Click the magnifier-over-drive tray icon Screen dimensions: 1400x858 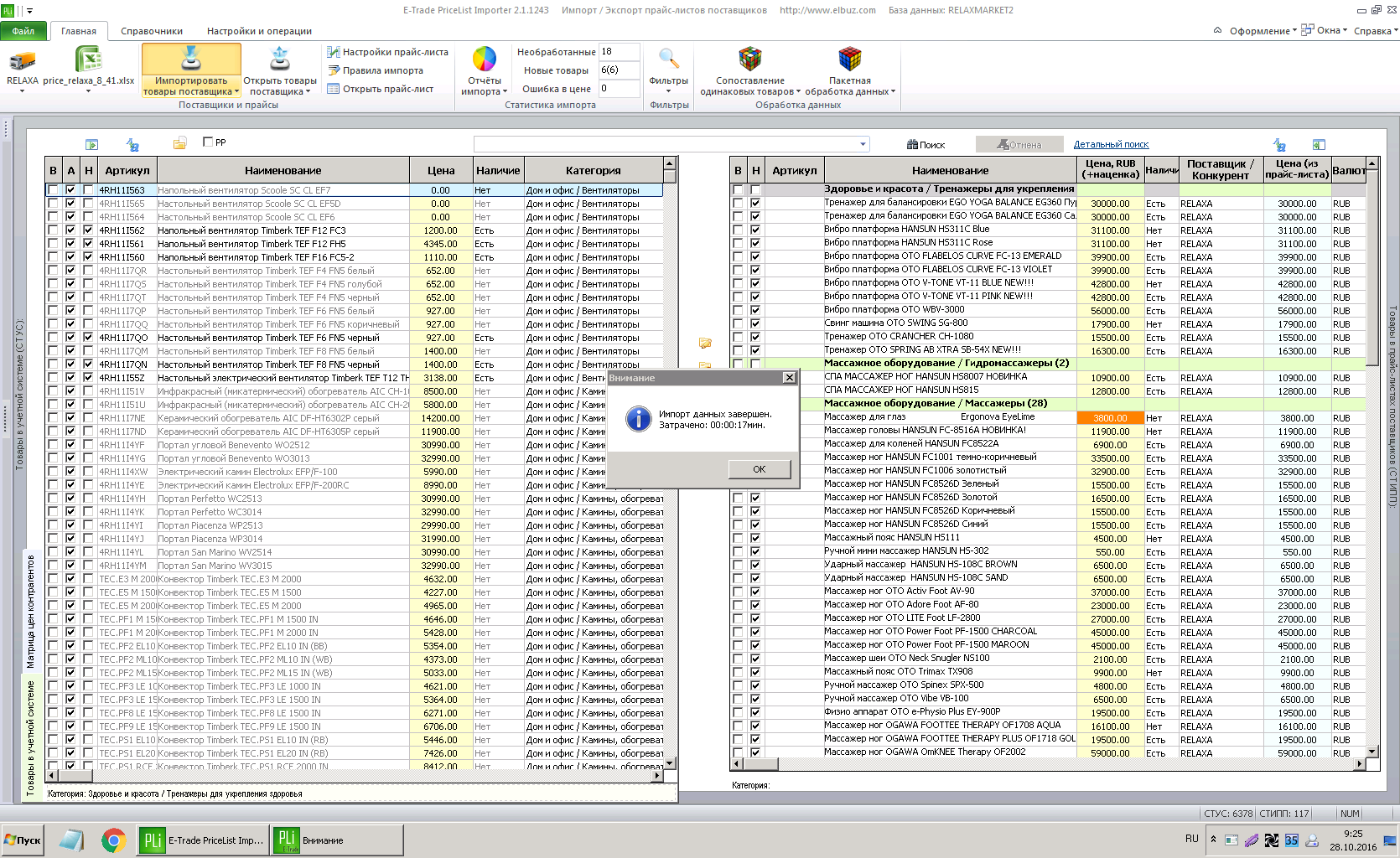pyautogui.click(x=1312, y=840)
